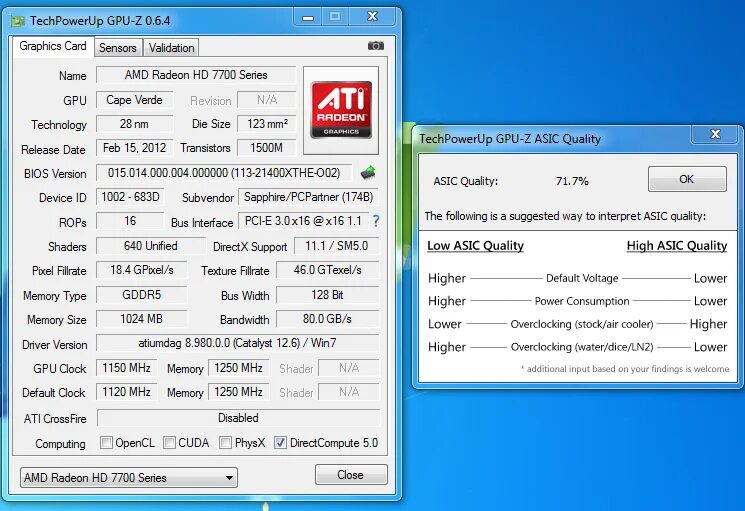Viewport: 745px width, 511px height.
Task: Click the Overclocking (water/dice/LN2) text
Action: pyautogui.click(x=582, y=347)
